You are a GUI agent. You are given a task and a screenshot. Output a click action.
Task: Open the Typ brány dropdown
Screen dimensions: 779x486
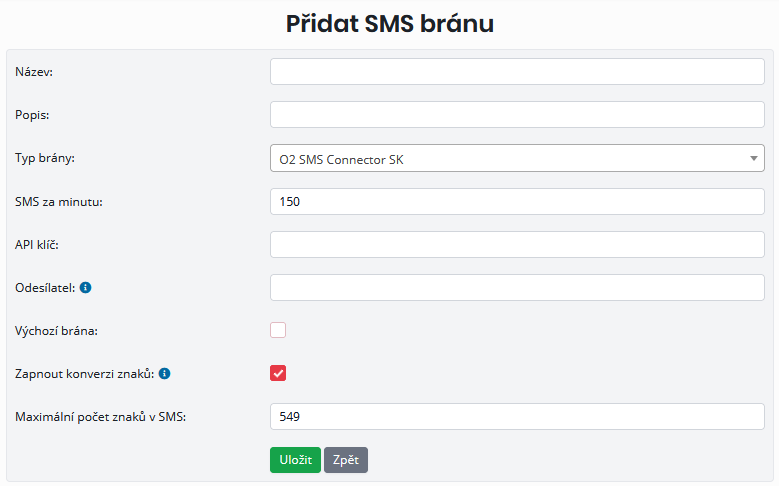tap(516, 158)
